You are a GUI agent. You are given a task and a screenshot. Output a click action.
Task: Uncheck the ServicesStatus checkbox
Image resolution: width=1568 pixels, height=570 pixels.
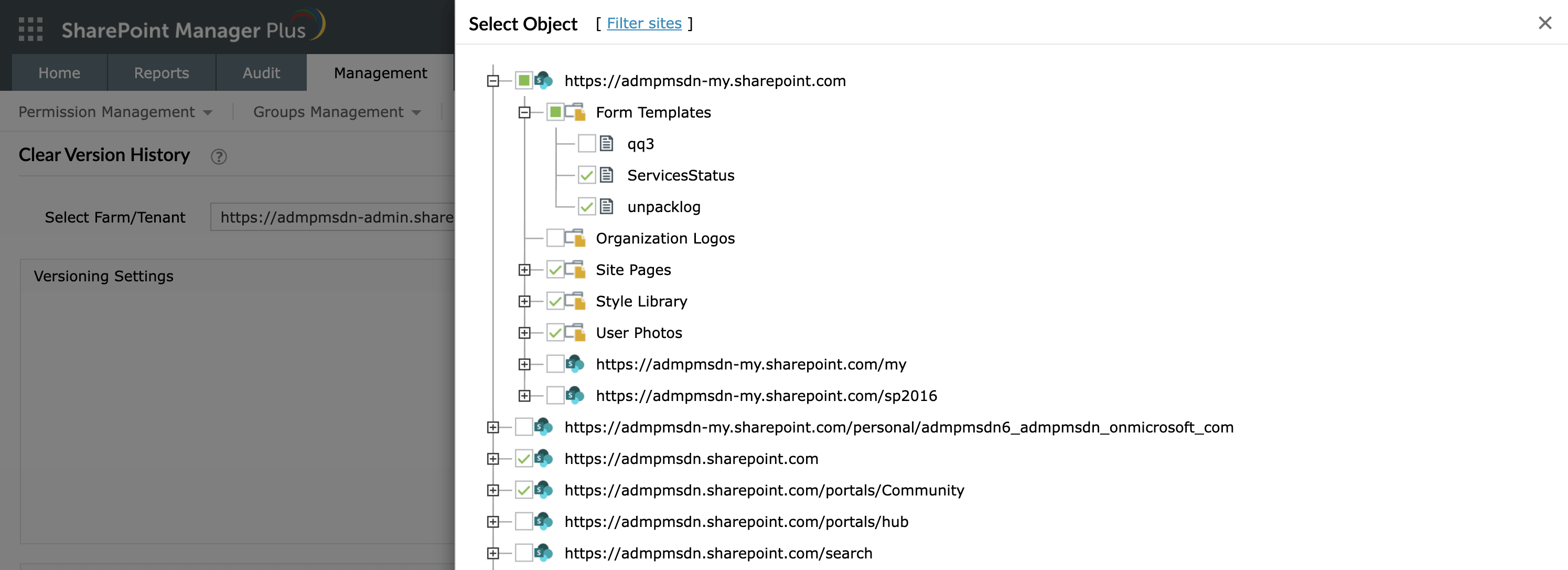(587, 175)
